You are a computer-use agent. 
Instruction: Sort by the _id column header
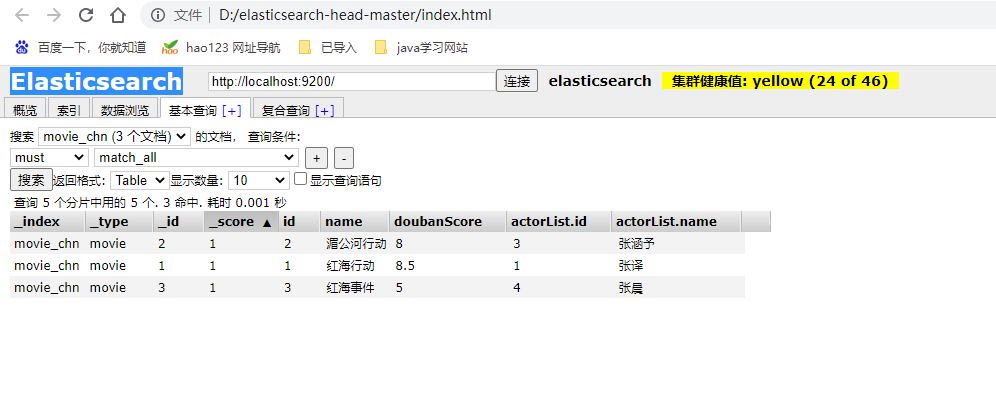[x=178, y=222]
